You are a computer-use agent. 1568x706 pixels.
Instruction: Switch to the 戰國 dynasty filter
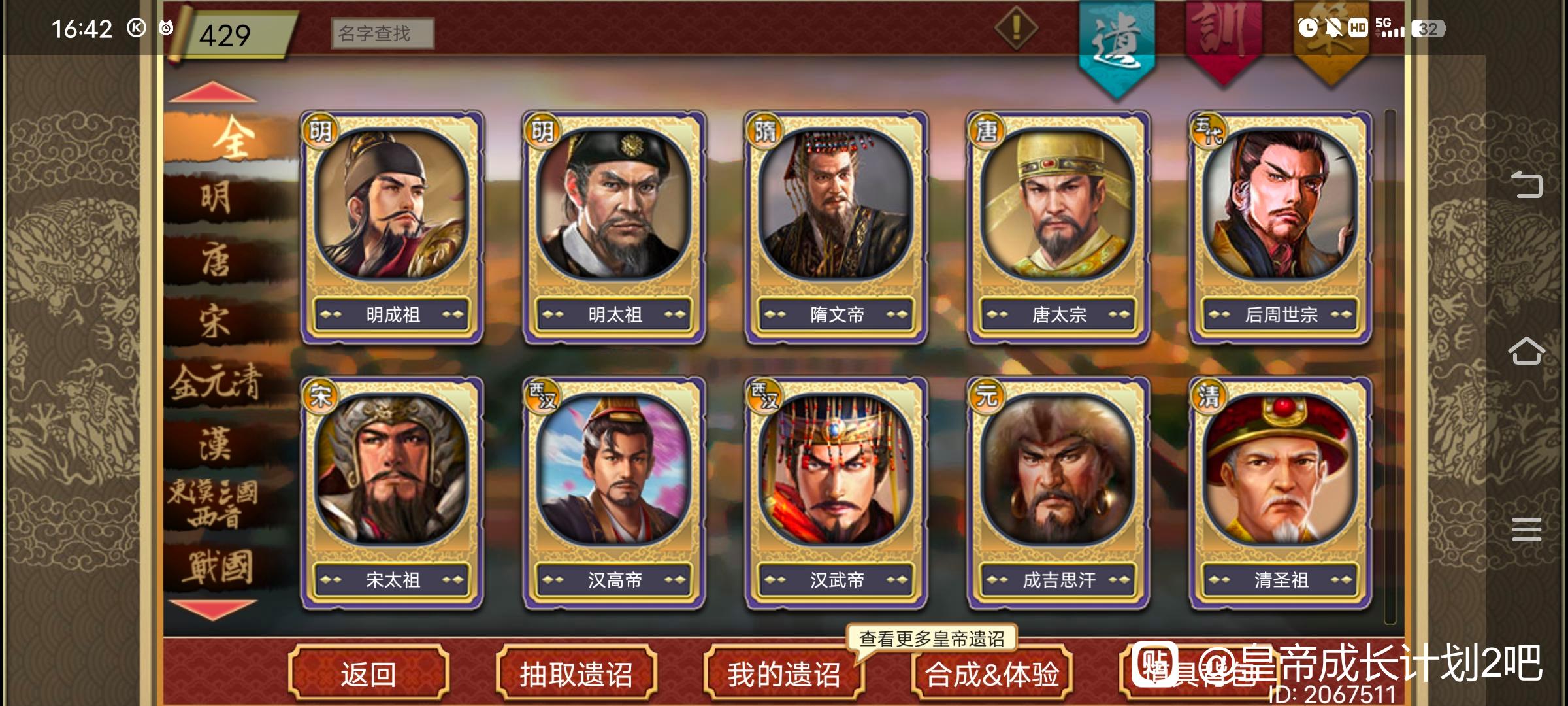217,567
